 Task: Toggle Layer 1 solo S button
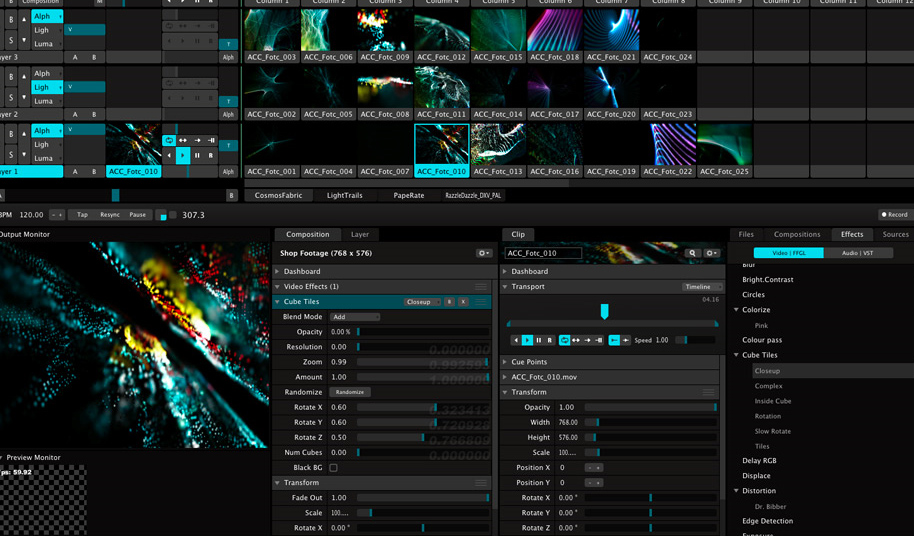point(11,154)
